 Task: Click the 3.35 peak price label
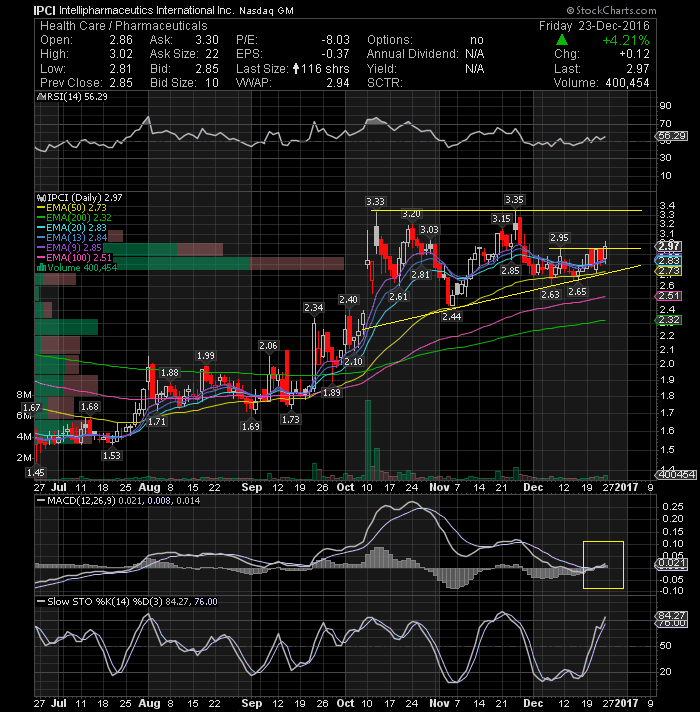pos(514,199)
